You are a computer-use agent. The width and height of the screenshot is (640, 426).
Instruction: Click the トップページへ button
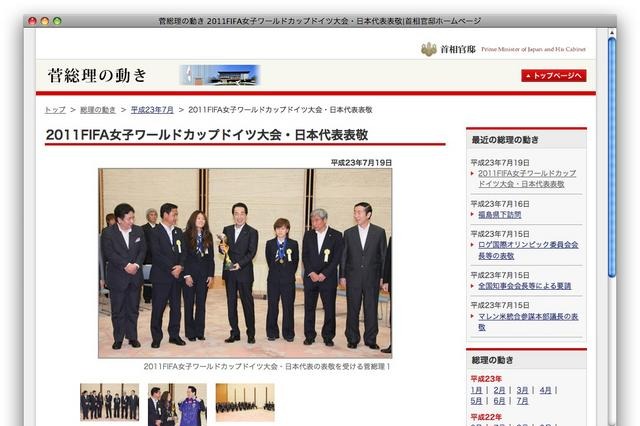point(553,75)
